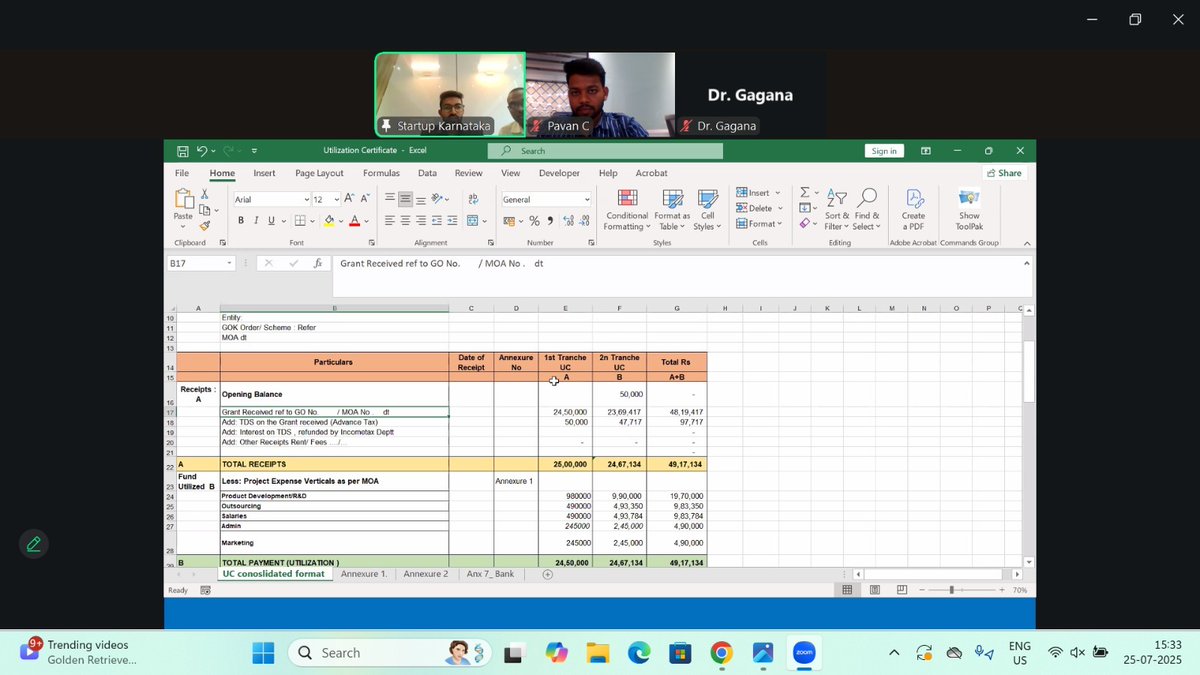The height and width of the screenshot is (675, 1200).
Task: Click in the Excel Search box
Action: pos(605,151)
